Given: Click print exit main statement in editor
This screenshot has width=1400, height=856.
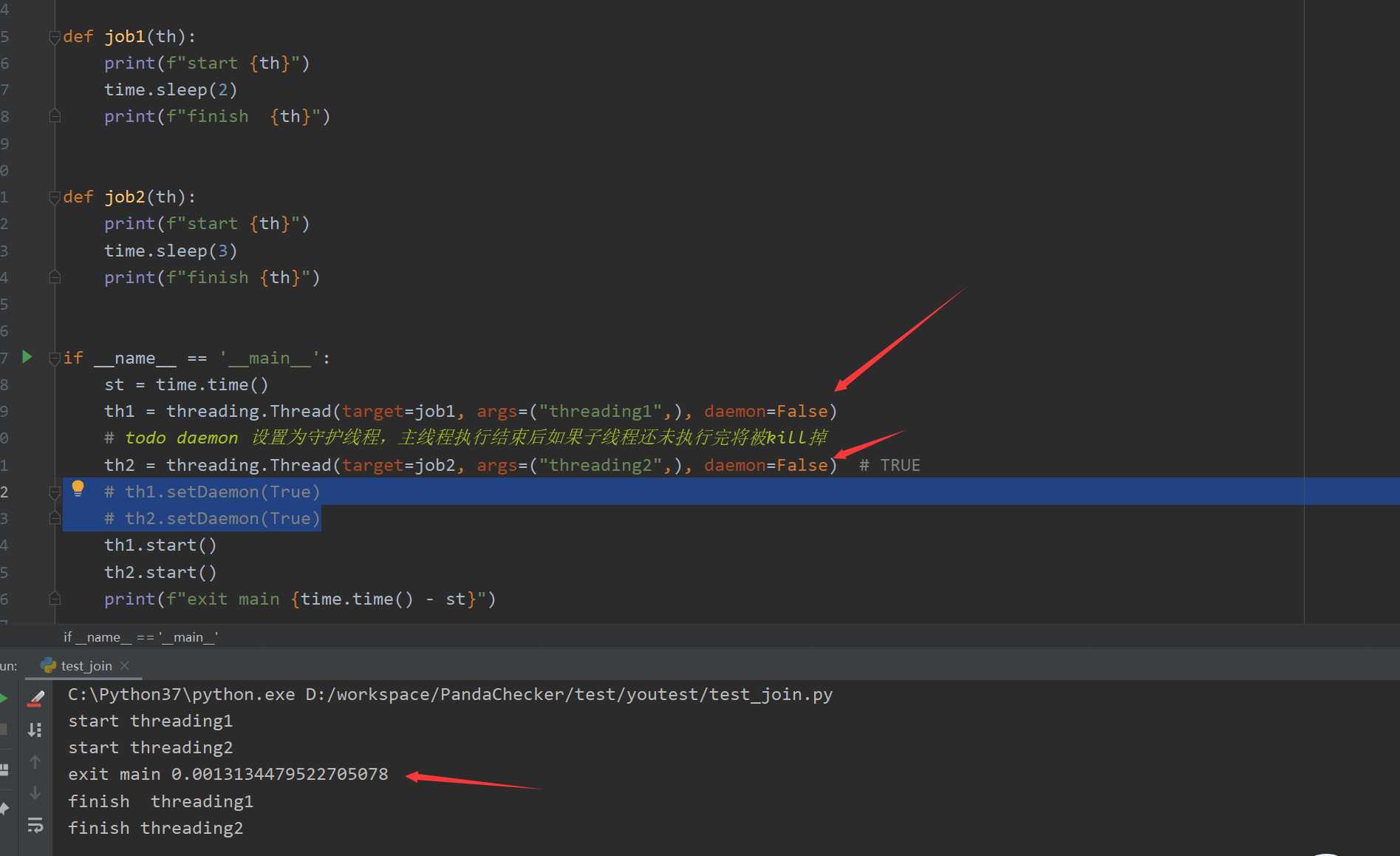Looking at the screenshot, I should [x=300, y=599].
